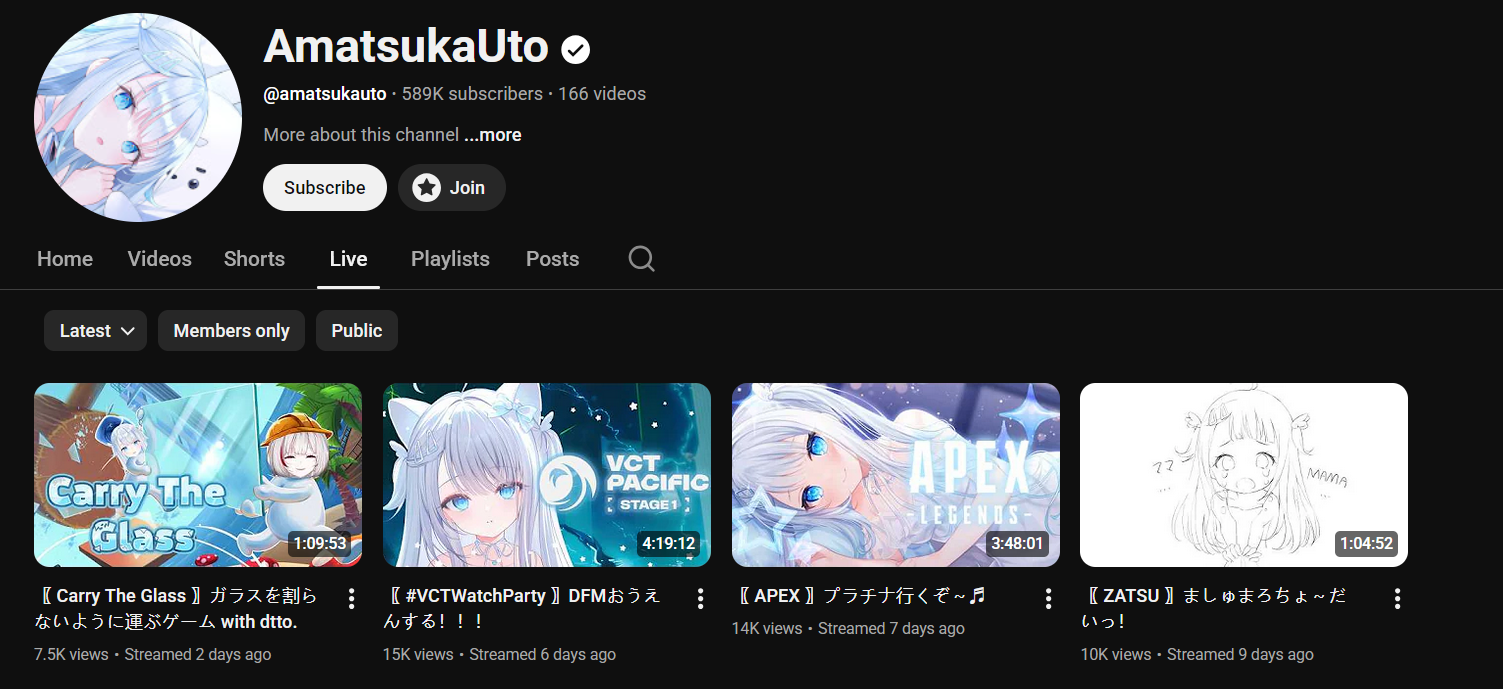The width and height of the screenshot is (1503, 689).
Task: Open the ZATSU sketch thumbnail
Action: click(1244, 475)
